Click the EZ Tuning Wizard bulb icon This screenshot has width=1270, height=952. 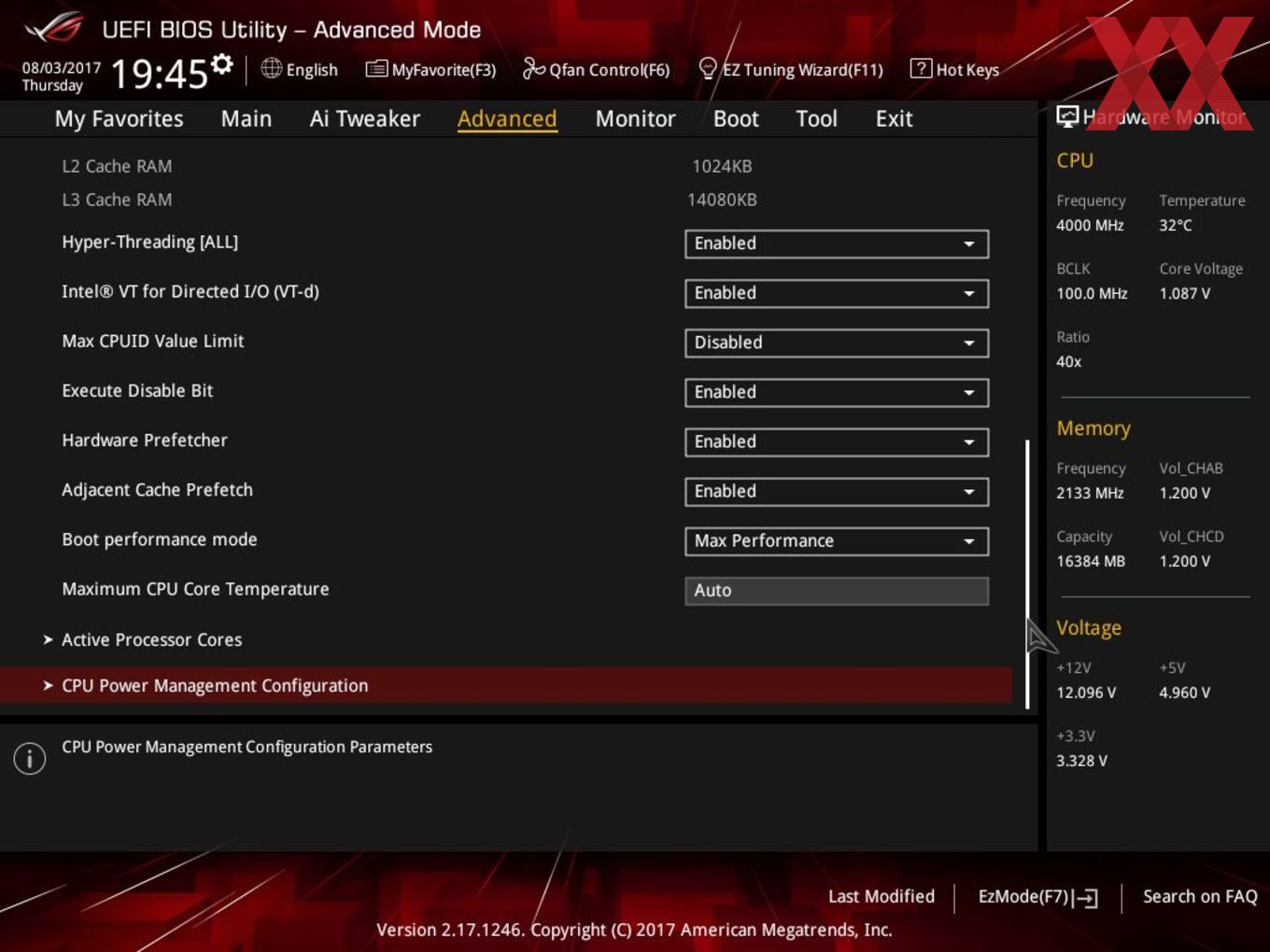coord(708,68)
